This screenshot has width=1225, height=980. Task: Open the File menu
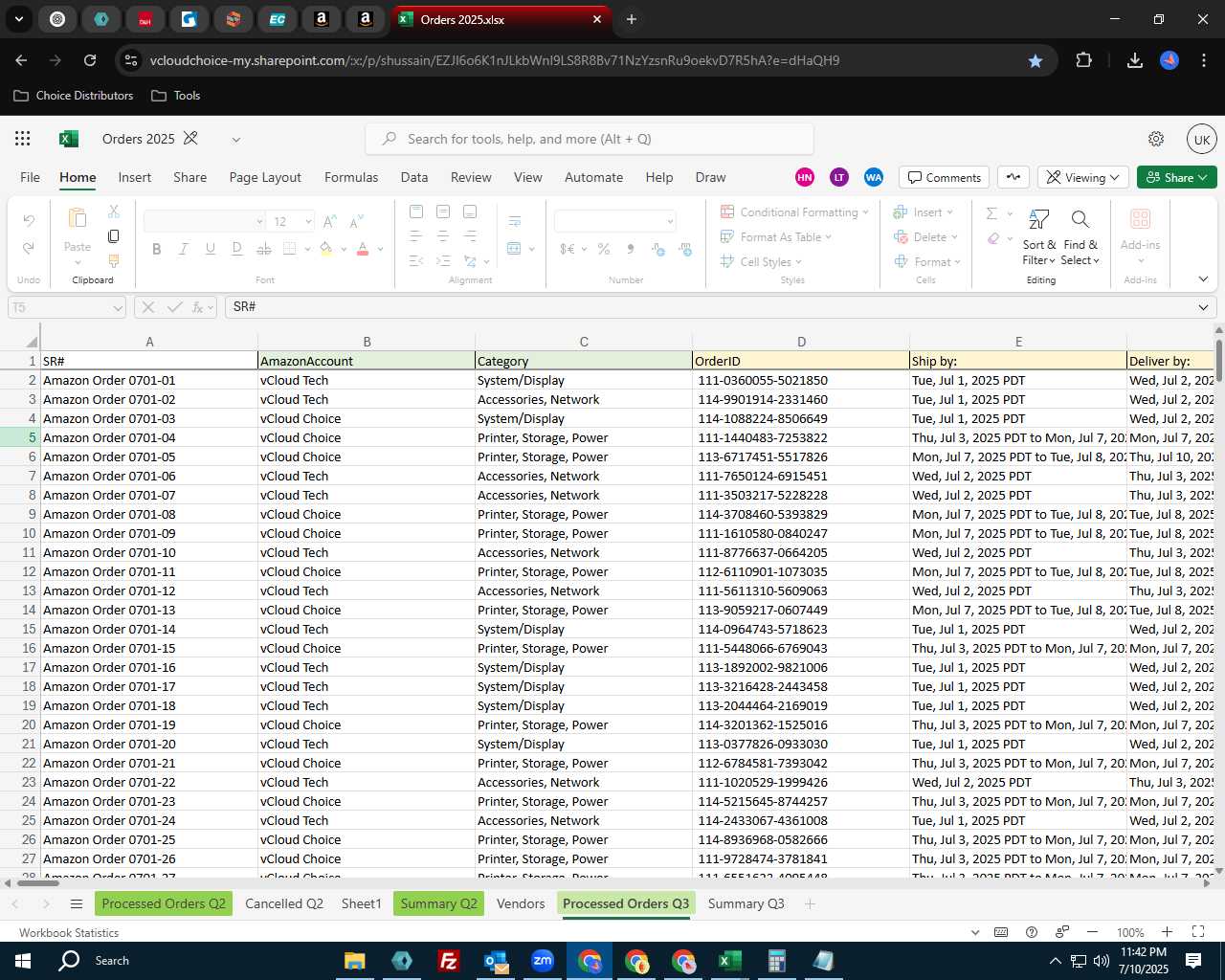point(31,177)
